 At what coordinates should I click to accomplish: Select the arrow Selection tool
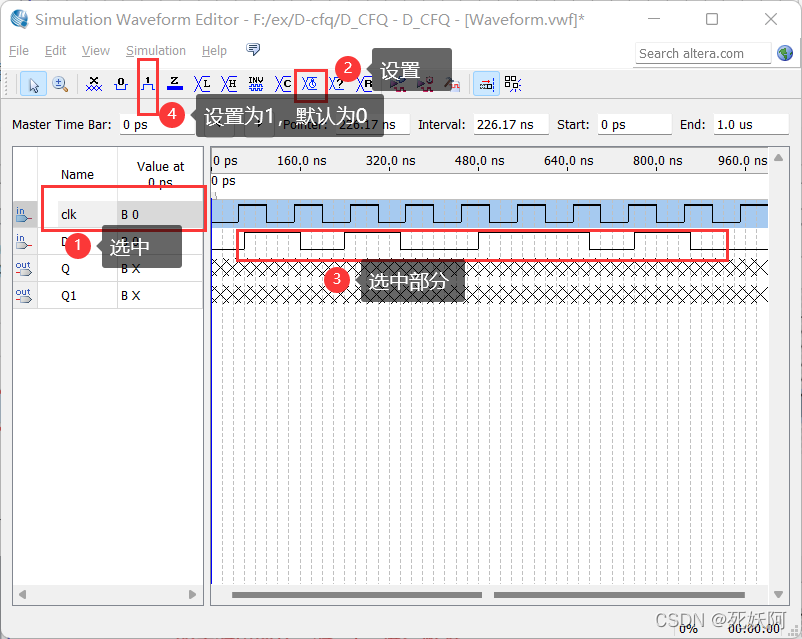coord(34,84)
